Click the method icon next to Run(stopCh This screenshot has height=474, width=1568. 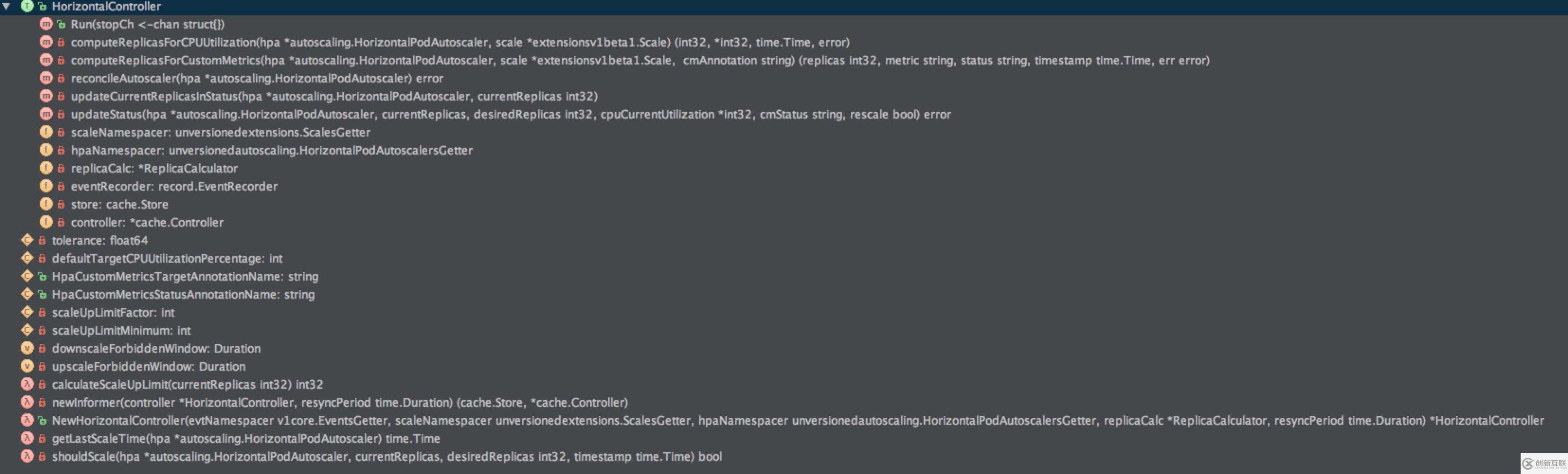pyautogui.click(x=46, y=24)
